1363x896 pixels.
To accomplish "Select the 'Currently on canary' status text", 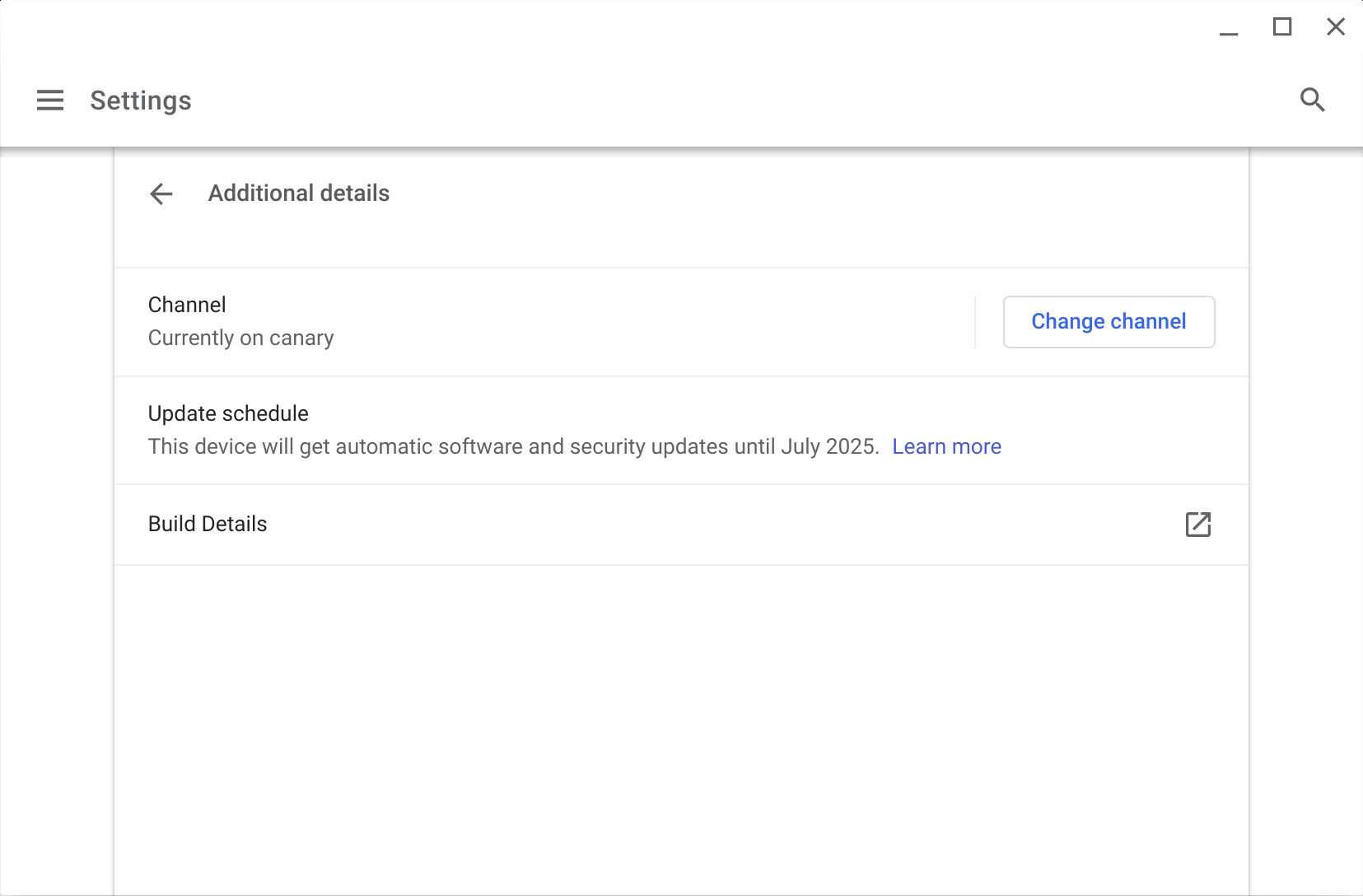I will pyautogui.click(x=240, y=338).
